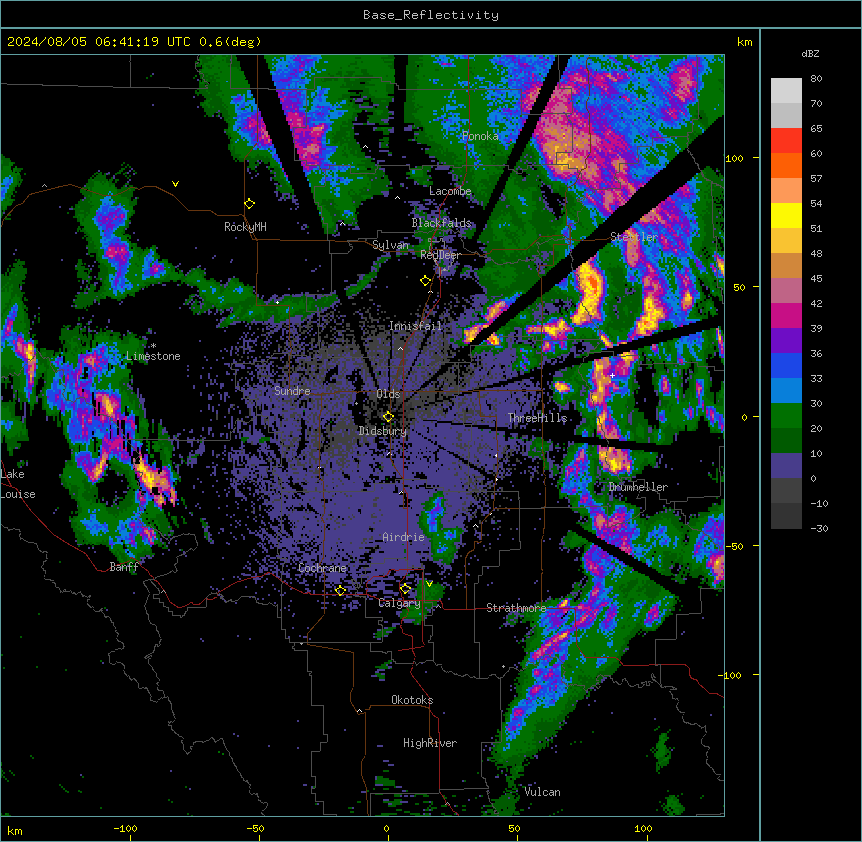The height and width of the screenshot is (842, 862).
Task: Pick the bright yellow 51-54 dBZ legend swatch
Action: click(786, 216)
